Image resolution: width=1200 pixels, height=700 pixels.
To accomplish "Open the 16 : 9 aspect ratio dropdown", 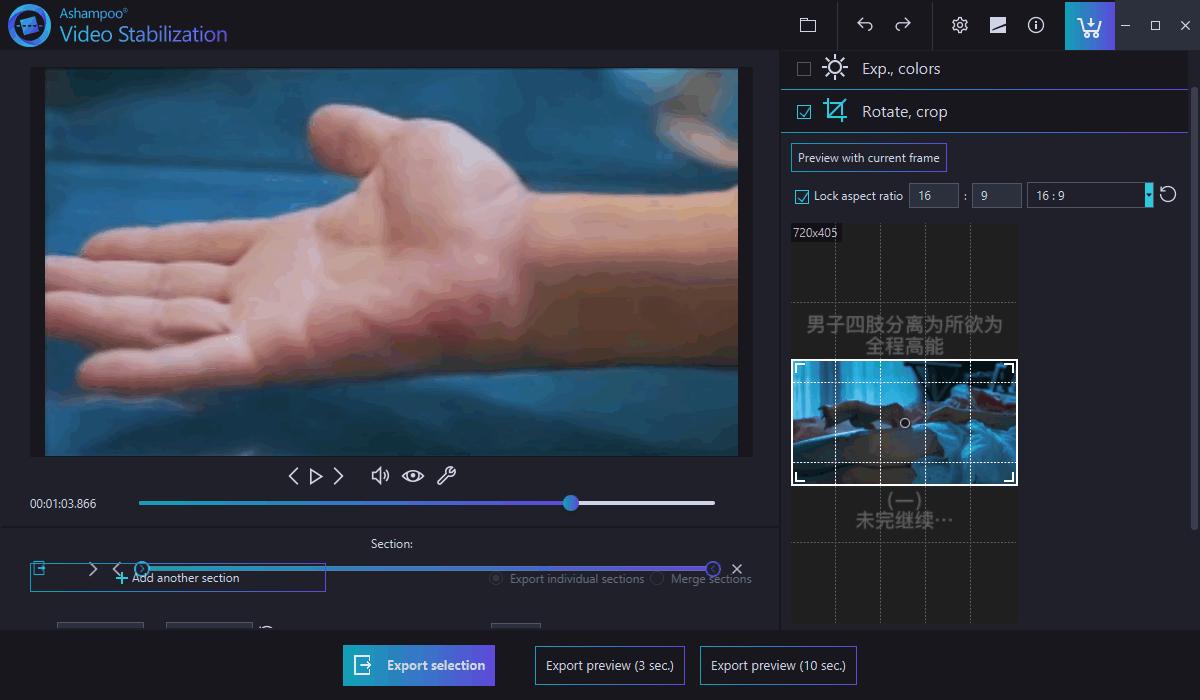I will (x=1090, y=195).
